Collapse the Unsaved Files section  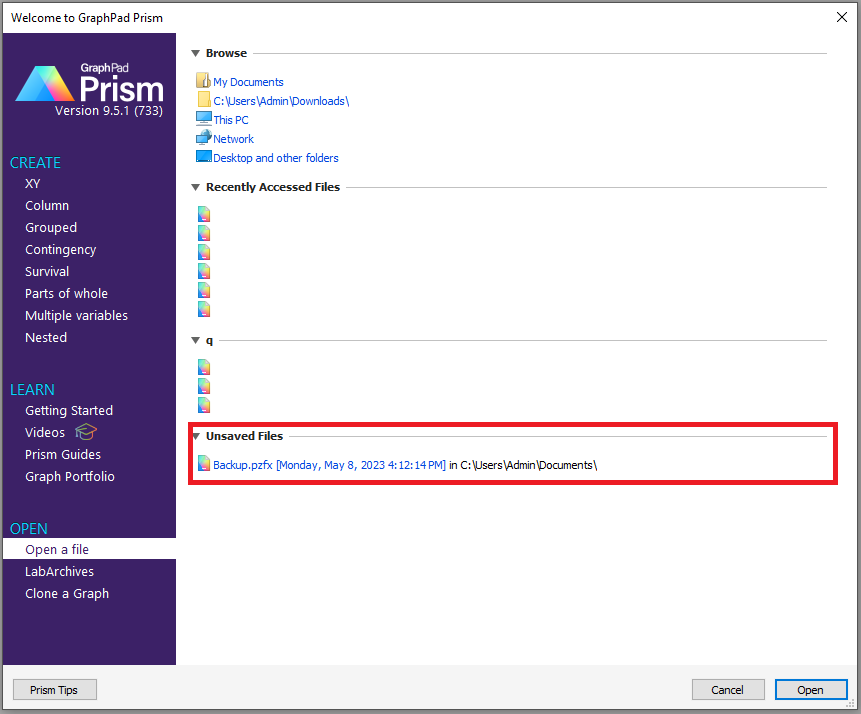click(196, 436)
